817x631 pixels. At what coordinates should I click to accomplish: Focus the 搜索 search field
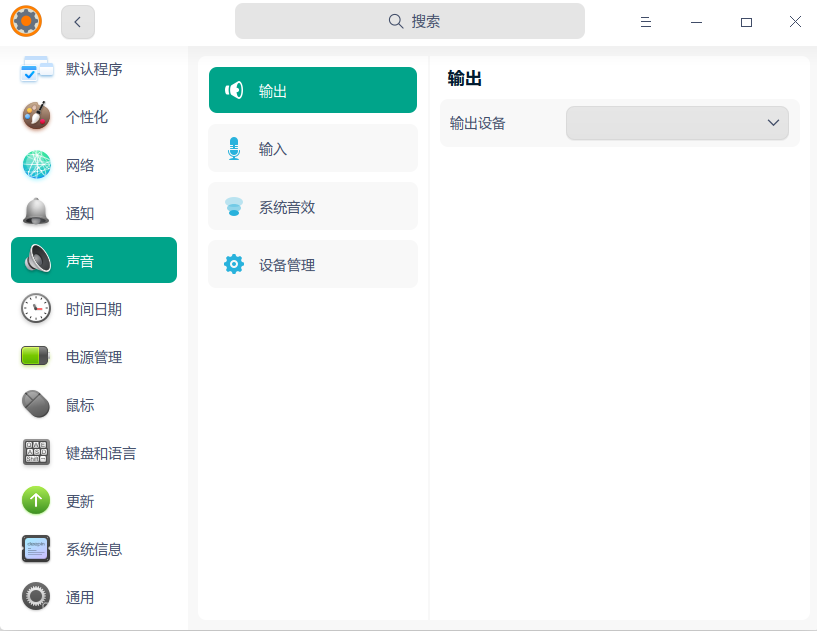(410, 21)
